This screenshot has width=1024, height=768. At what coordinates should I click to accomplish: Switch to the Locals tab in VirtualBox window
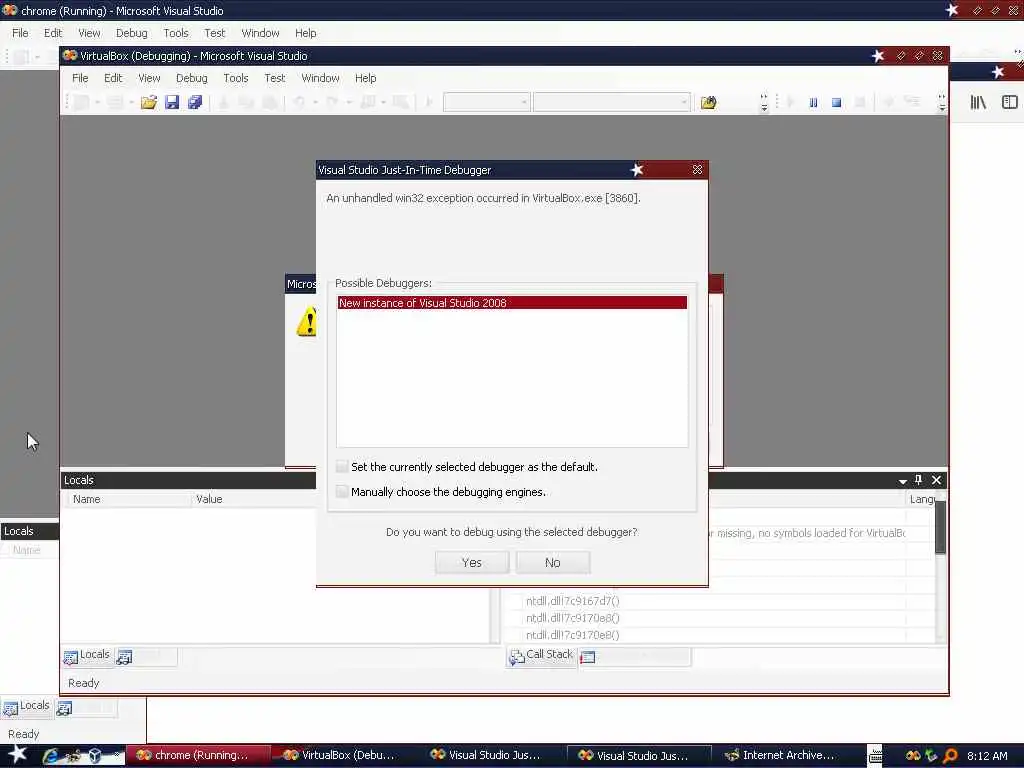[x=87, y=656]
